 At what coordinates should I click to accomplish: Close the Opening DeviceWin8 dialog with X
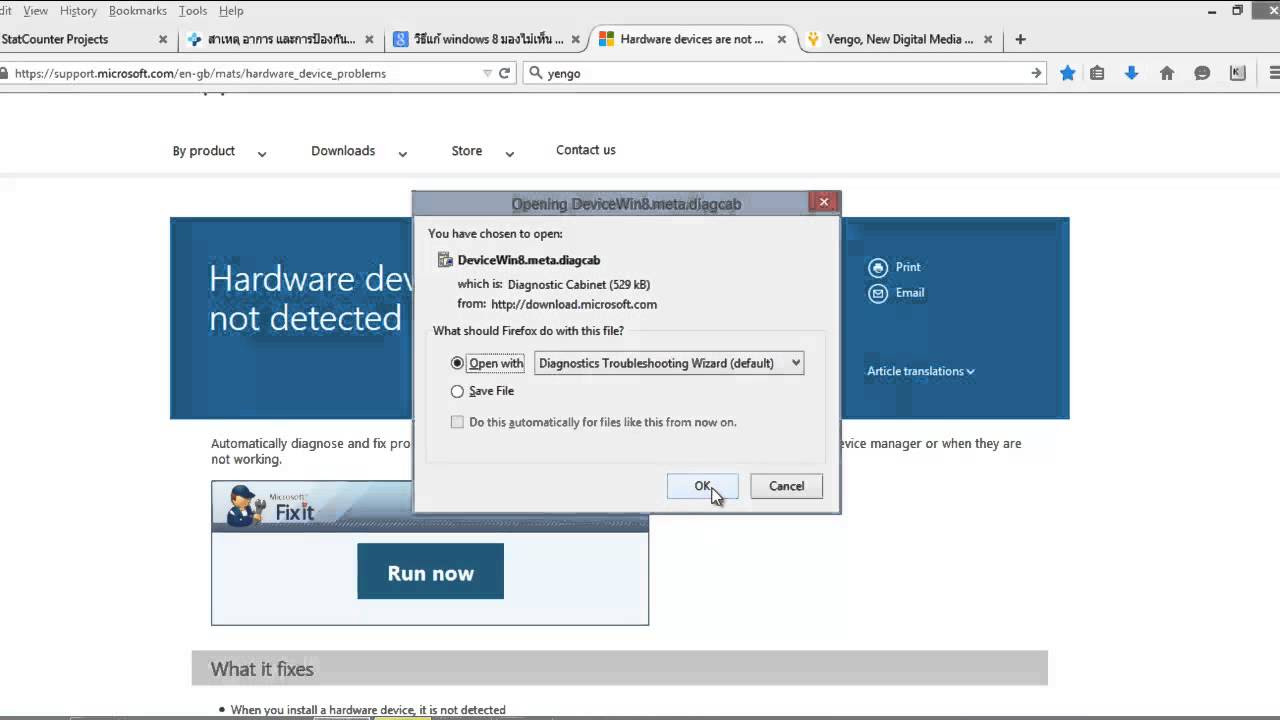[823, 202]
